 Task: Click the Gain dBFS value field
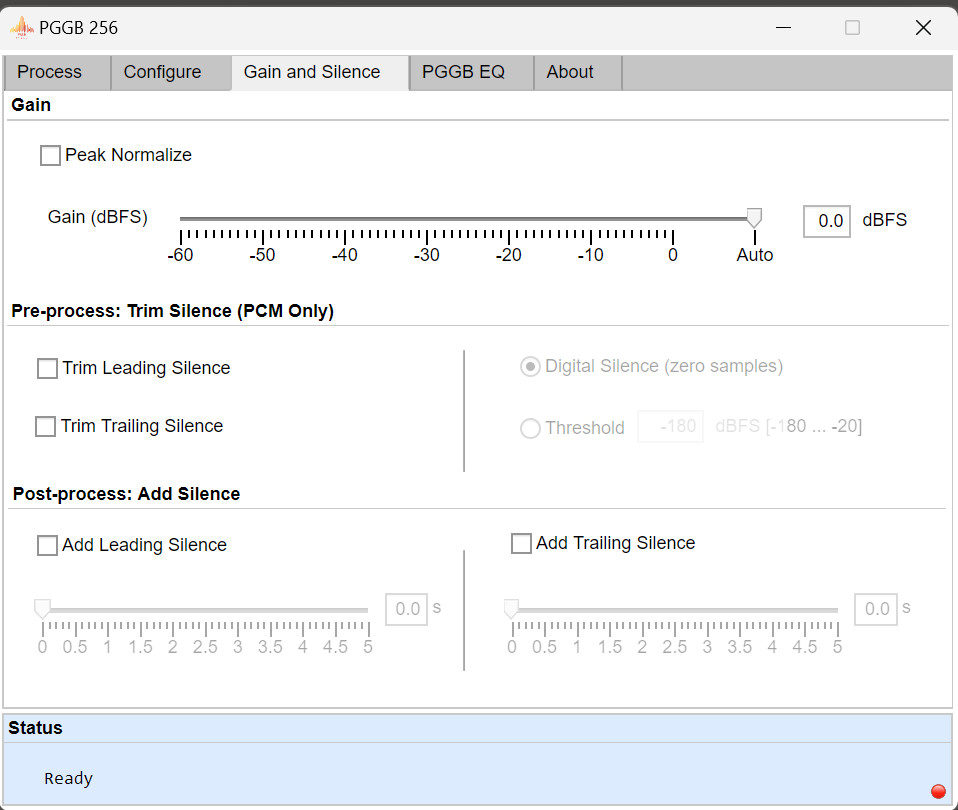coord(827,221)
